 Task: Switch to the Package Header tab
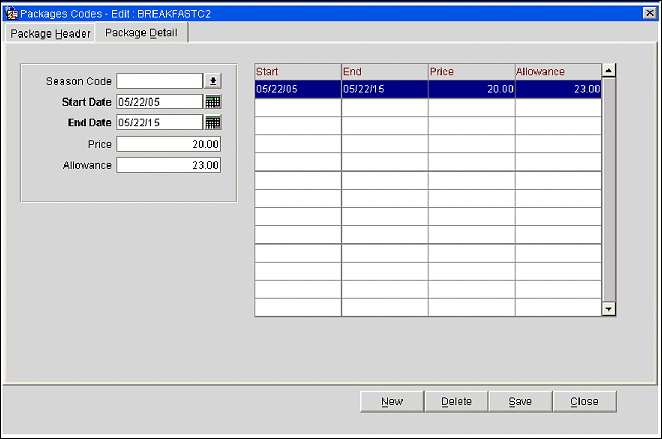tap(50, 33)
